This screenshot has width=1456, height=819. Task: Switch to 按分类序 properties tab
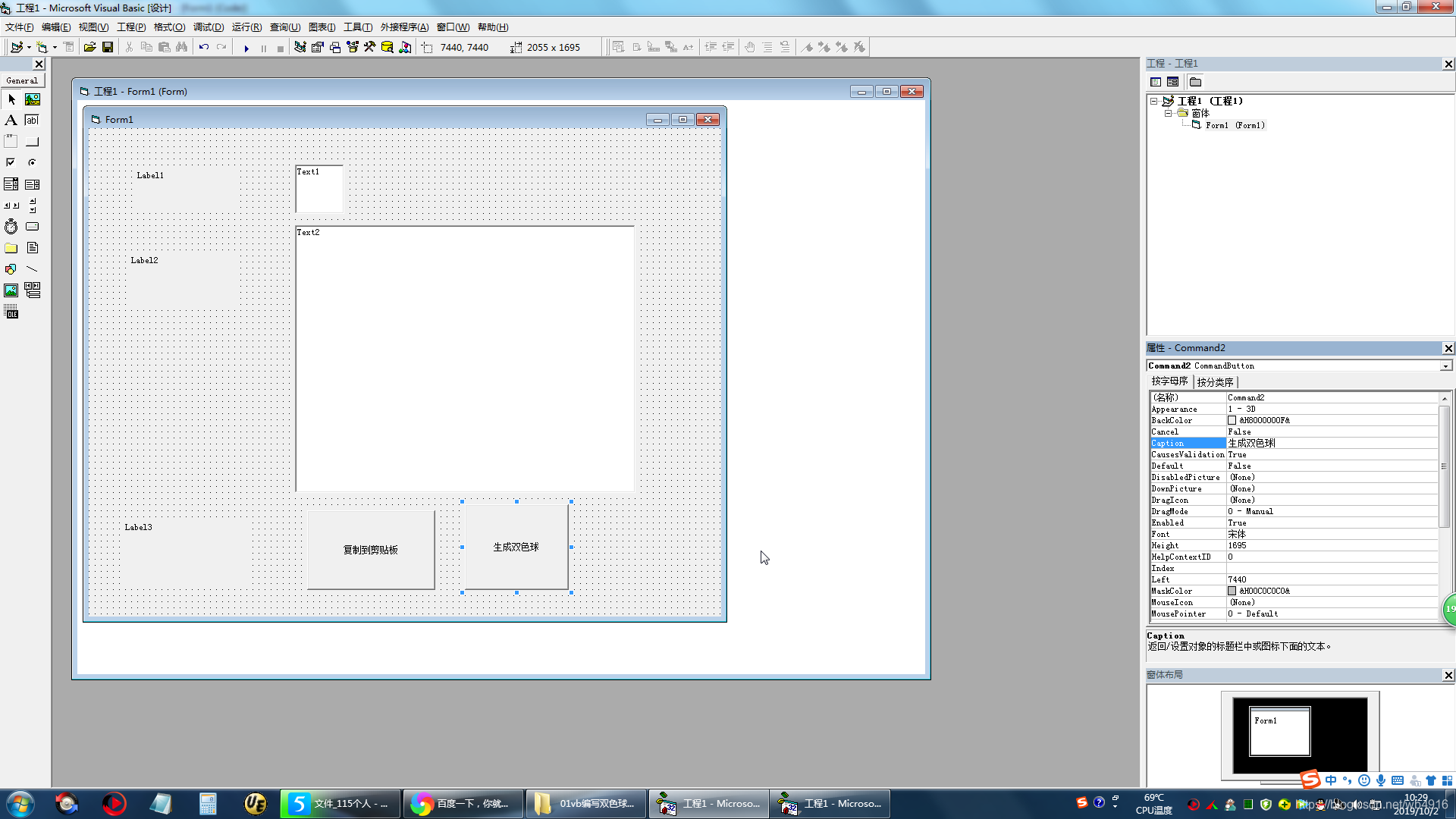pyautogui.click(x=1215, y=382)
